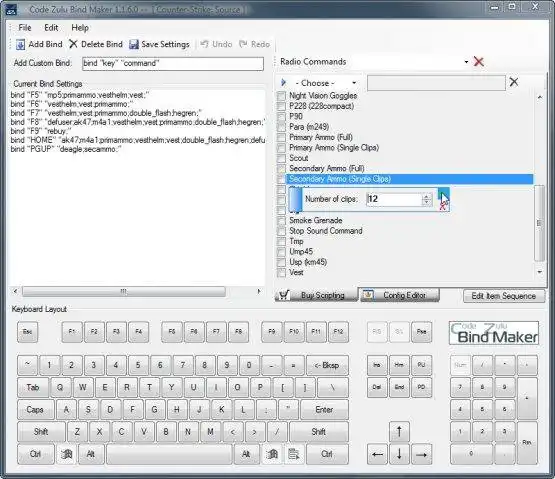The width and height of the screenshot is (555, 479).
Task: Open the Help menu
Action: (80, 28)
